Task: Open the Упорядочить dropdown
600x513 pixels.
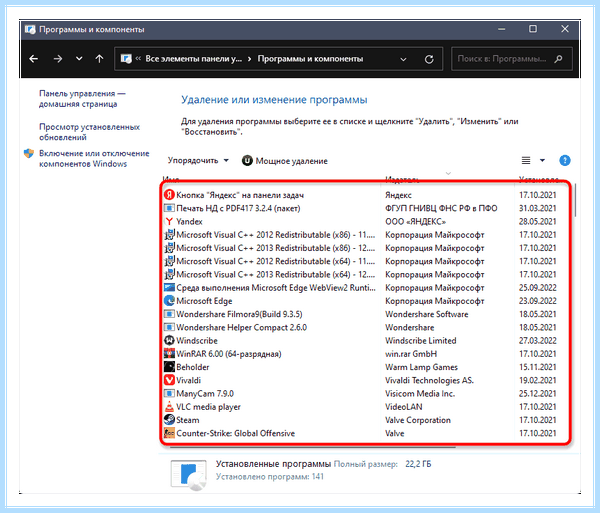Action: pyautogui.click(x=198, y=161)
